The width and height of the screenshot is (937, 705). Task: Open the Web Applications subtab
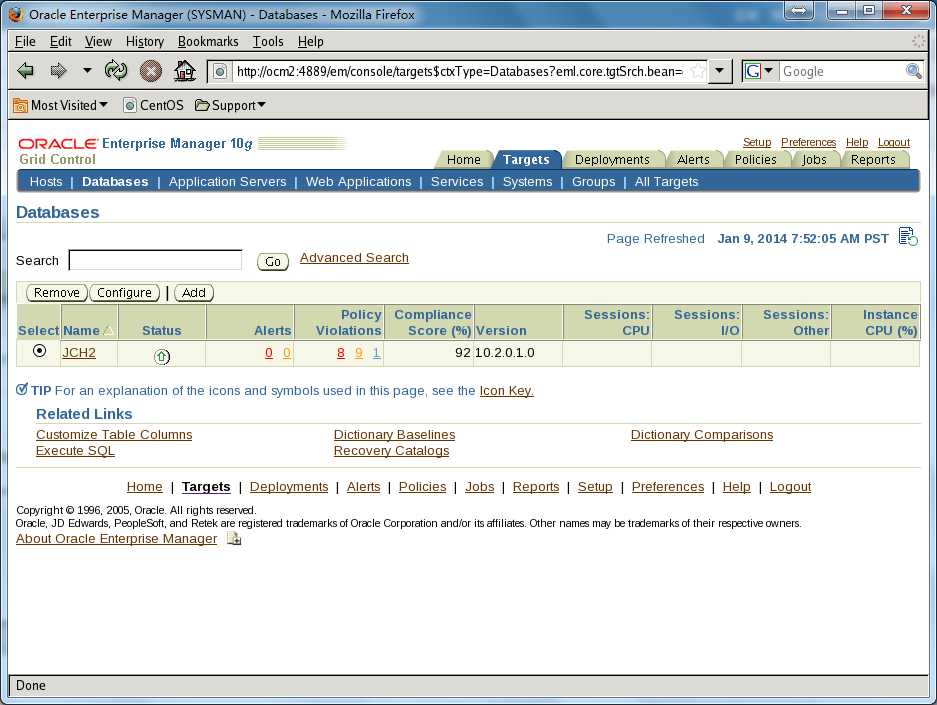359,182
